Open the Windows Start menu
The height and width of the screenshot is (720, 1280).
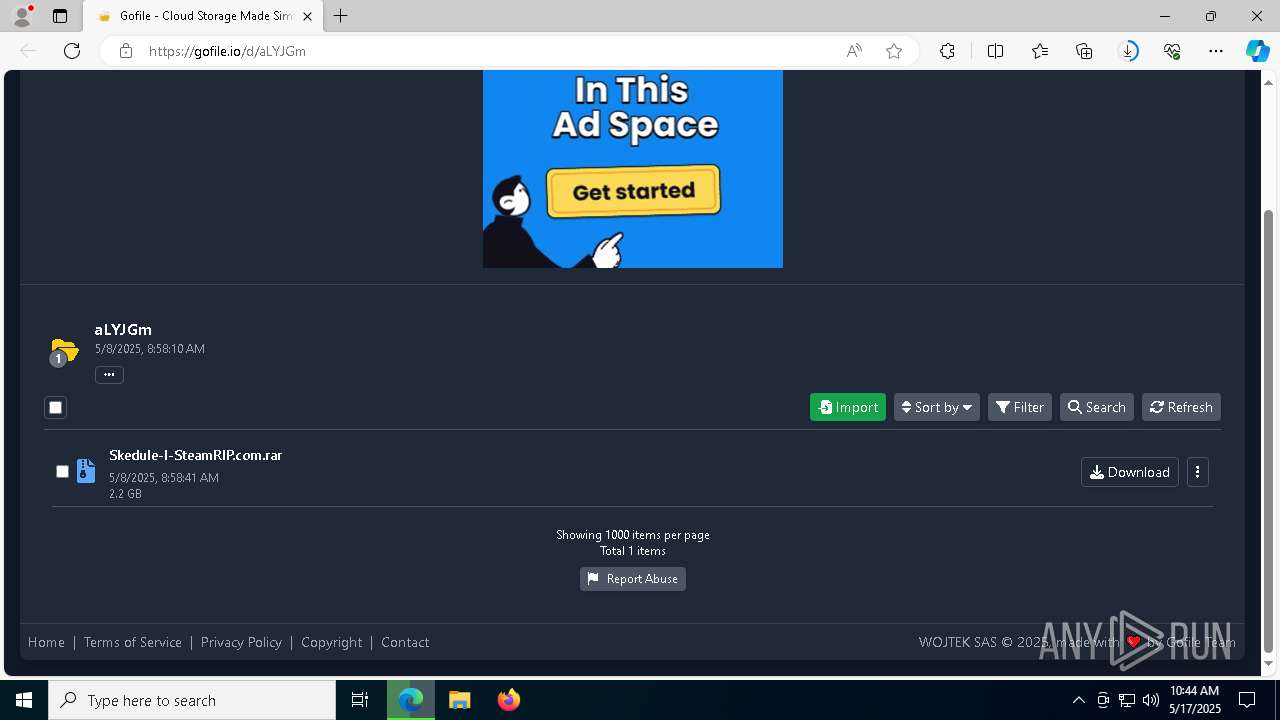tap(24, 700)
